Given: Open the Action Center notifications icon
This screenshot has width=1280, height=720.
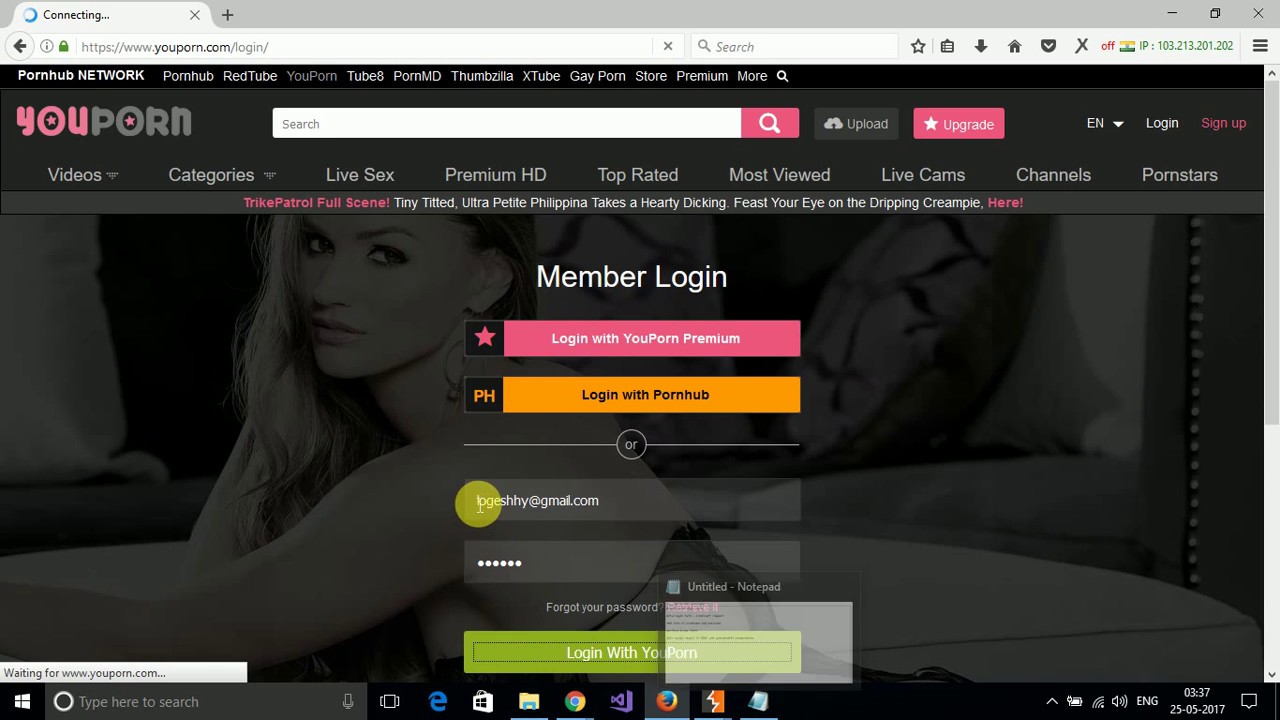Looking at the screenshot, I should (x=1249, y=701).
